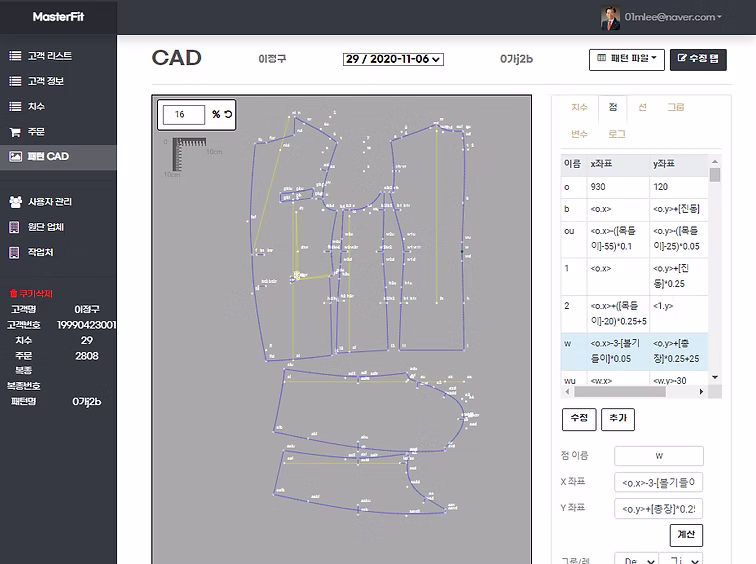Open the 패턴 파일 dropdown
The height and width of the screenshot is (564, 756).
(626, 59)
